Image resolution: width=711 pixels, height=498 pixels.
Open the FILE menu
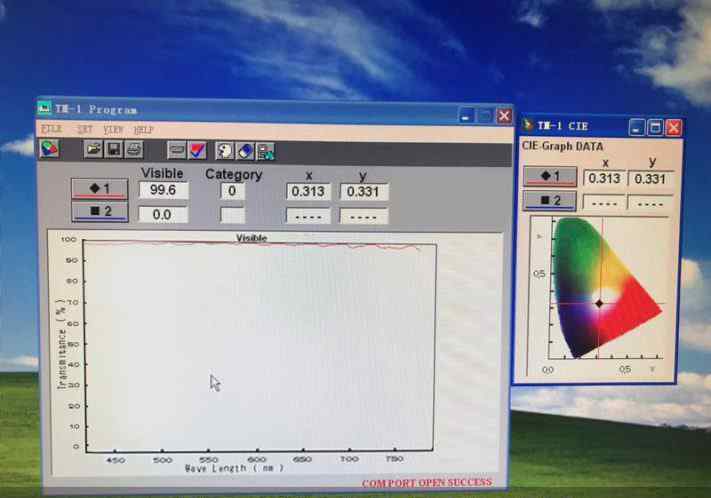click(x=51, y=130)
